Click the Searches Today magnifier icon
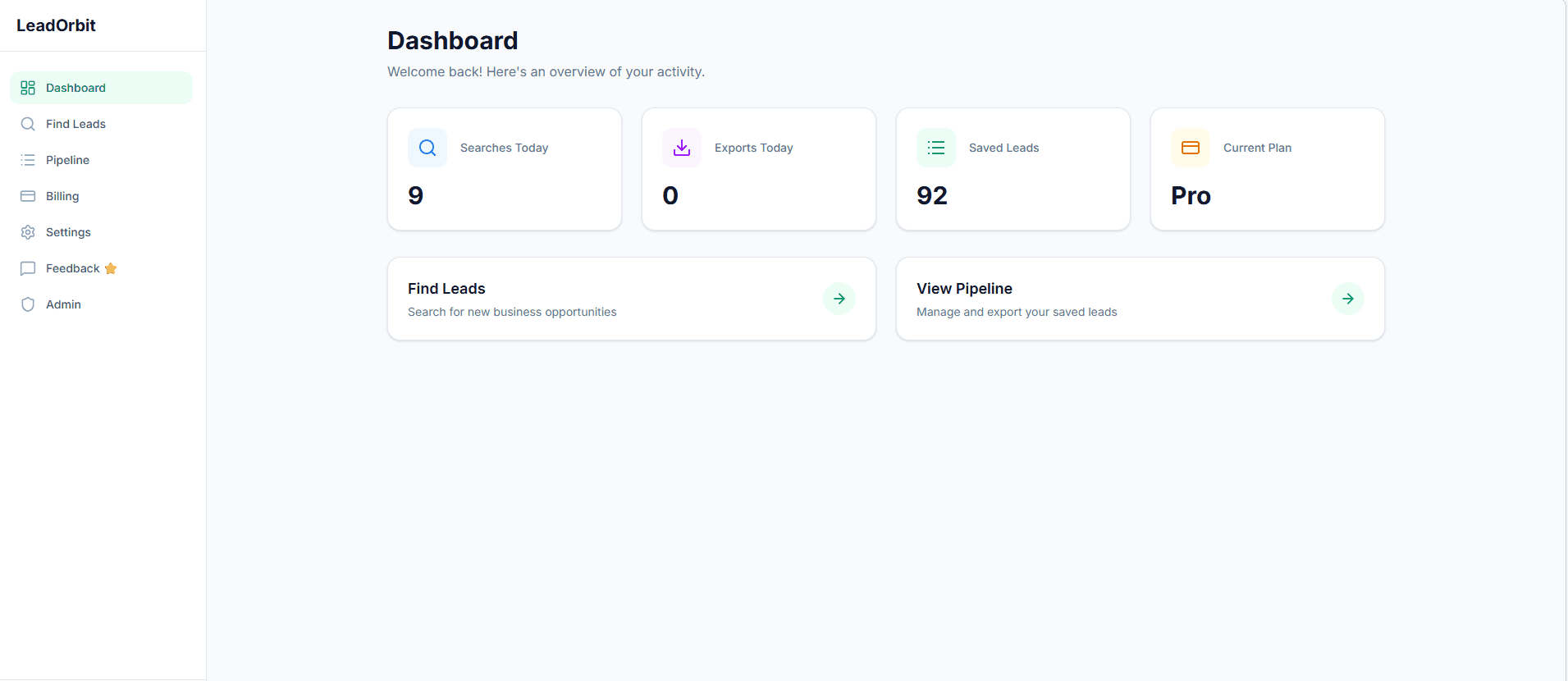The width and height of the screenshot is (1568, 681). [x=427, y=148]
